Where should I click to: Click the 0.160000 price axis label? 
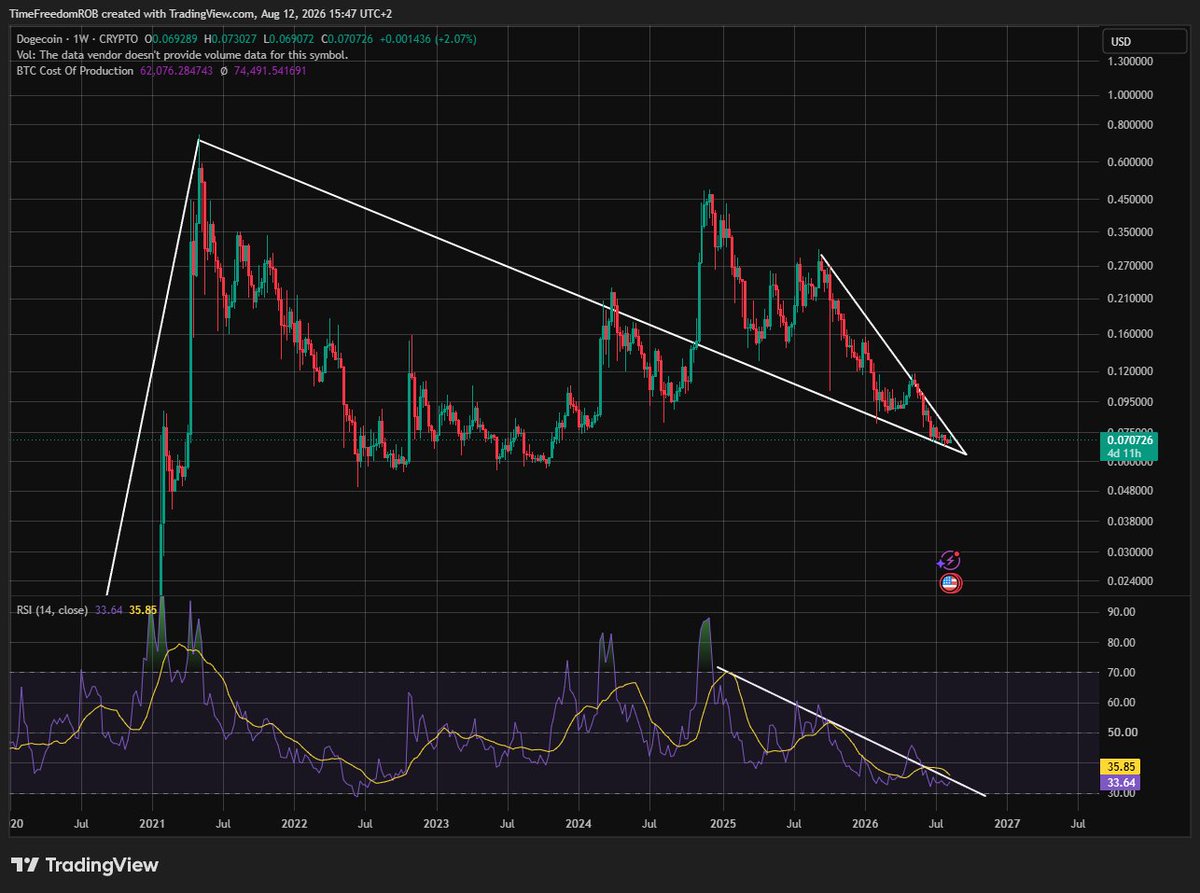(x=1128, y=333)
